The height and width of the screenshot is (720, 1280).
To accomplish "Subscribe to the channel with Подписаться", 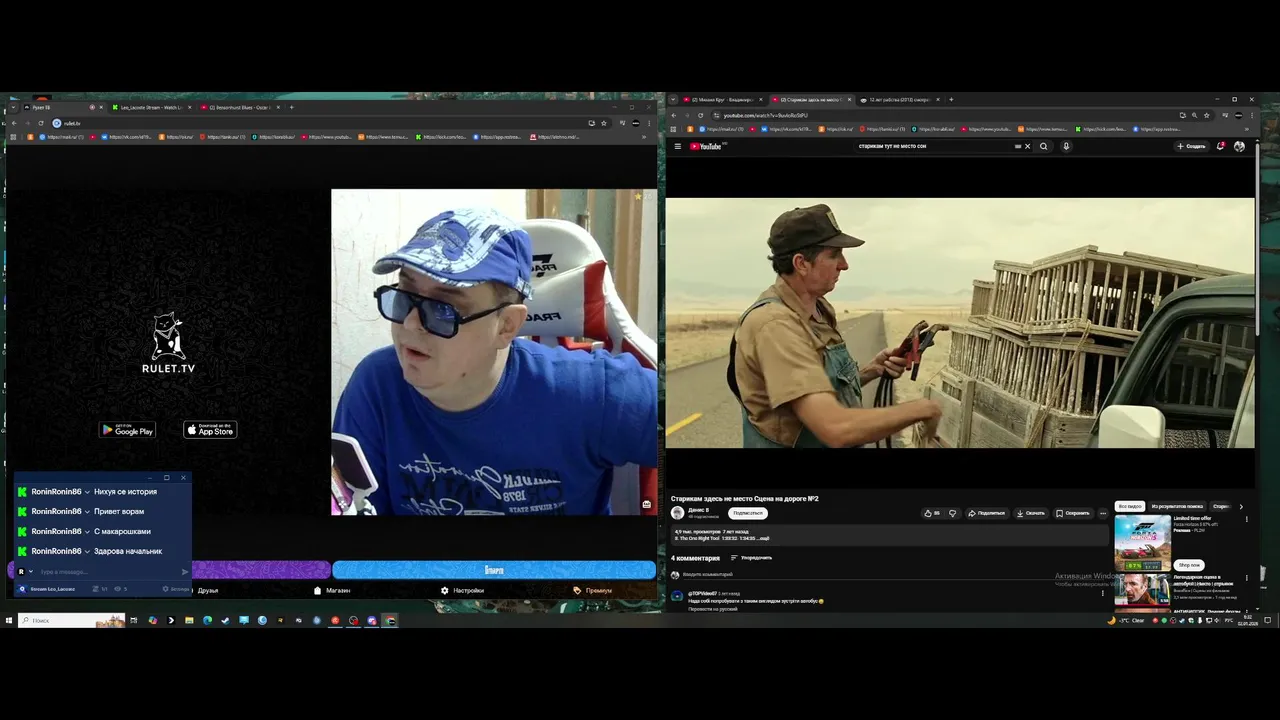I will [x=747, y=513].
